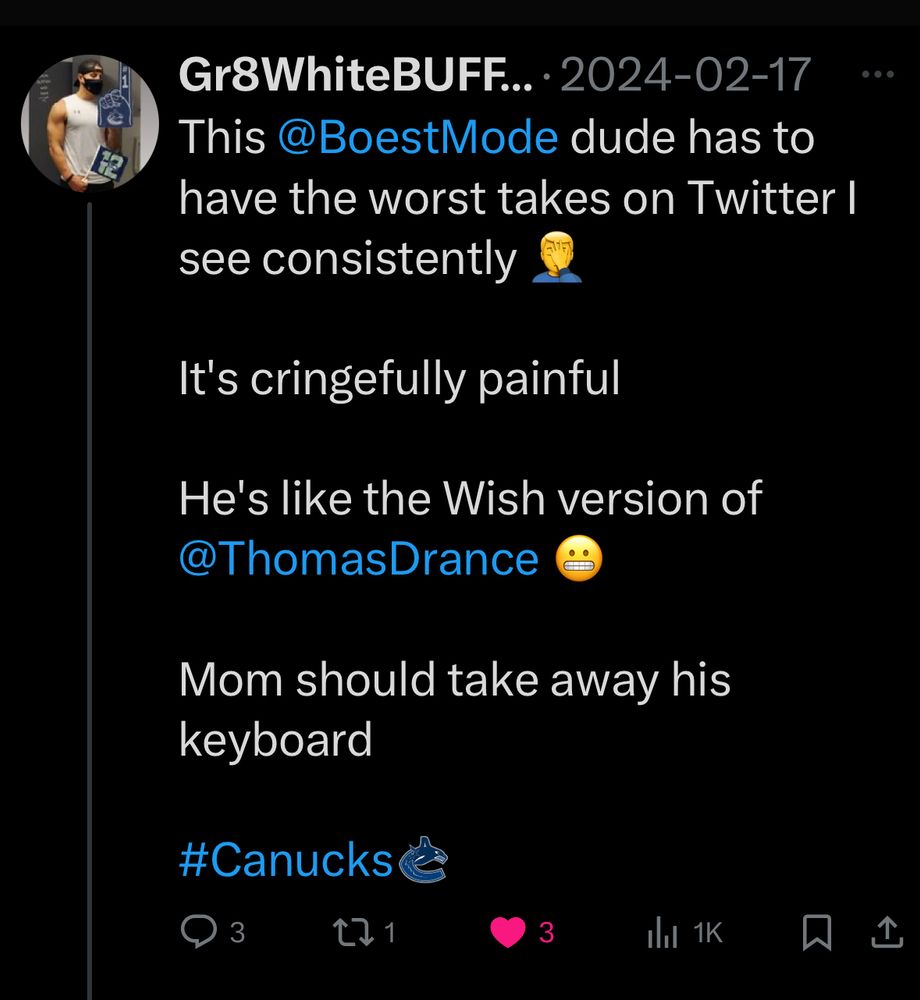Open the three-dot more options menu
This screenshot has height=1000, width=920.
tap(878, 75)
